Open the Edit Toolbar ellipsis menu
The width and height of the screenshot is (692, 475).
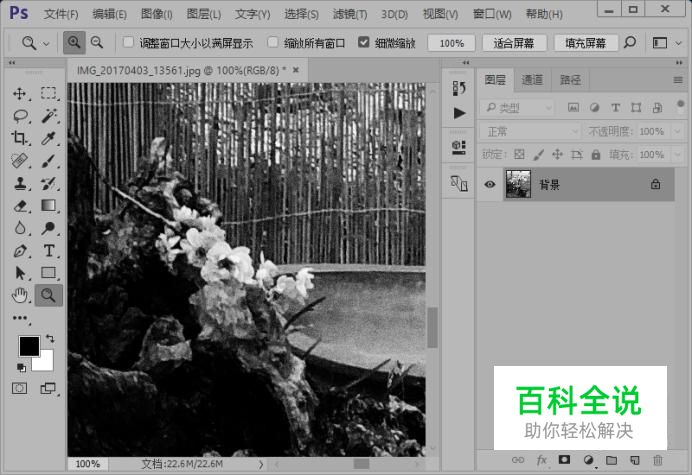click(19, 318)
